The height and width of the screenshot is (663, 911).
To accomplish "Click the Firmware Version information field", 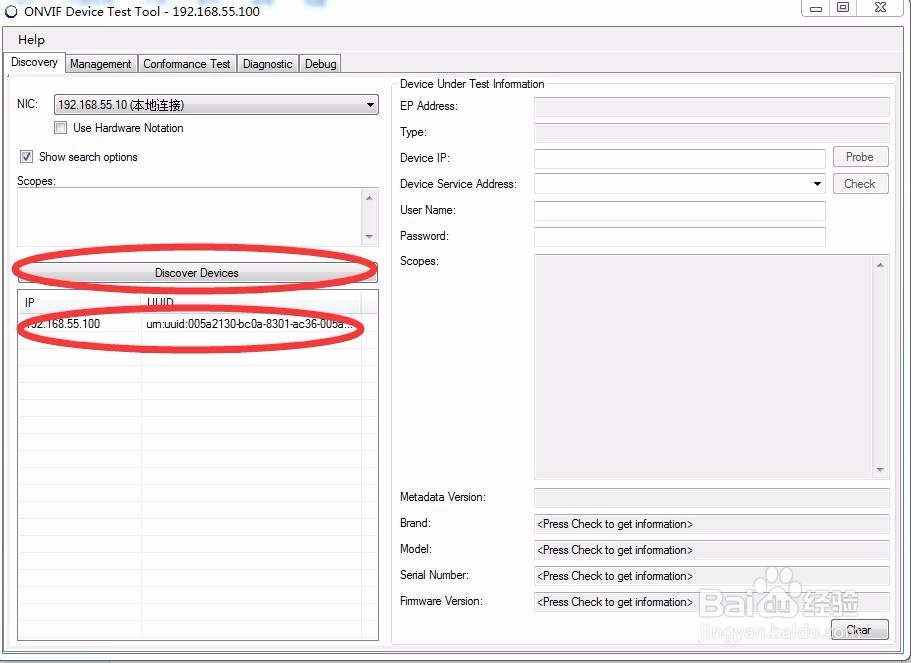I will tap(712, 602).
